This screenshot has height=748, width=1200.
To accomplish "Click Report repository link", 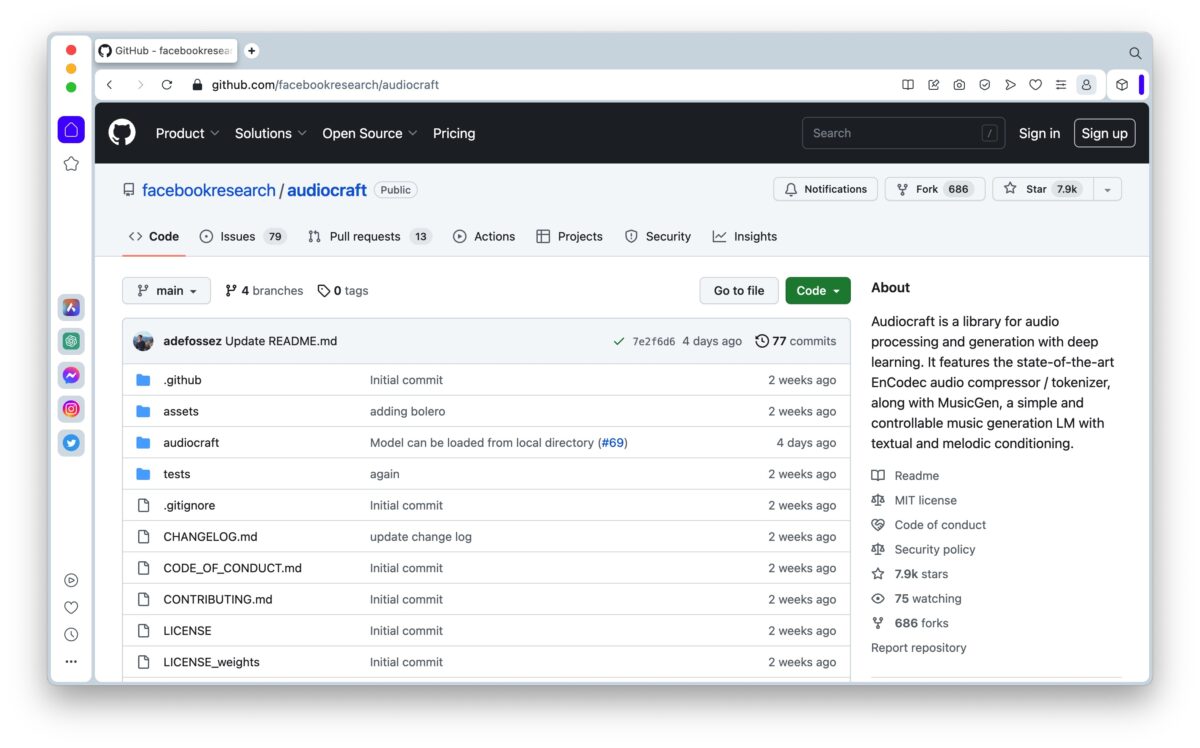I will (918, 648).
